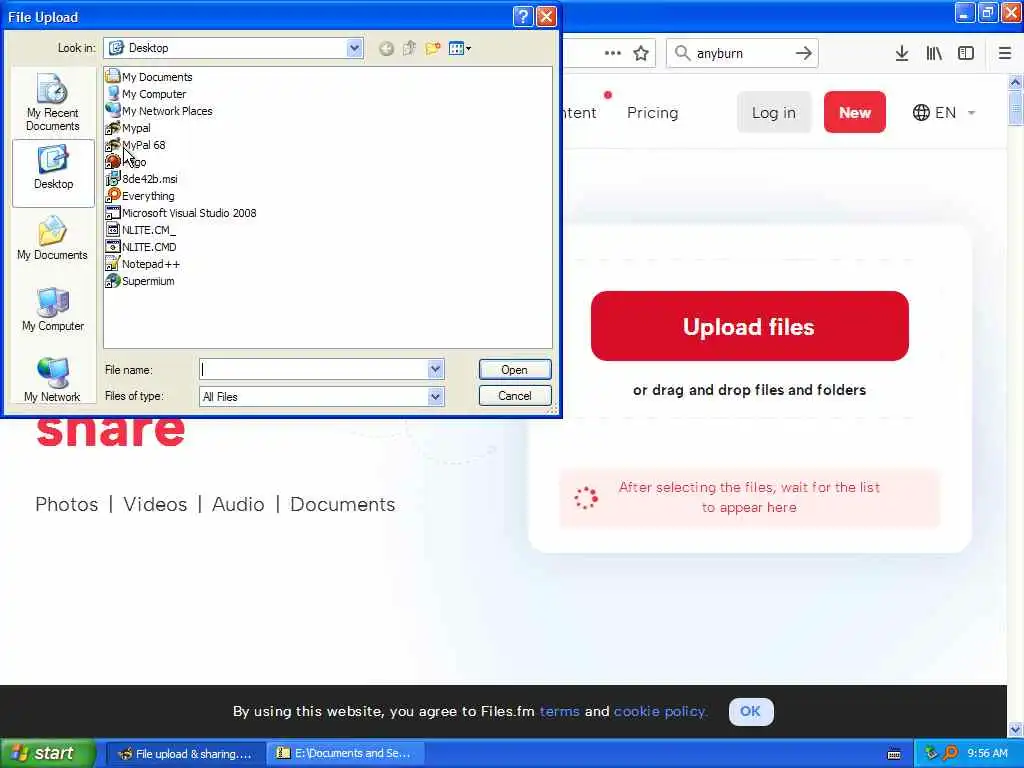Open the Pricing page
1024x768 pixels.
(x=652, y=113)
